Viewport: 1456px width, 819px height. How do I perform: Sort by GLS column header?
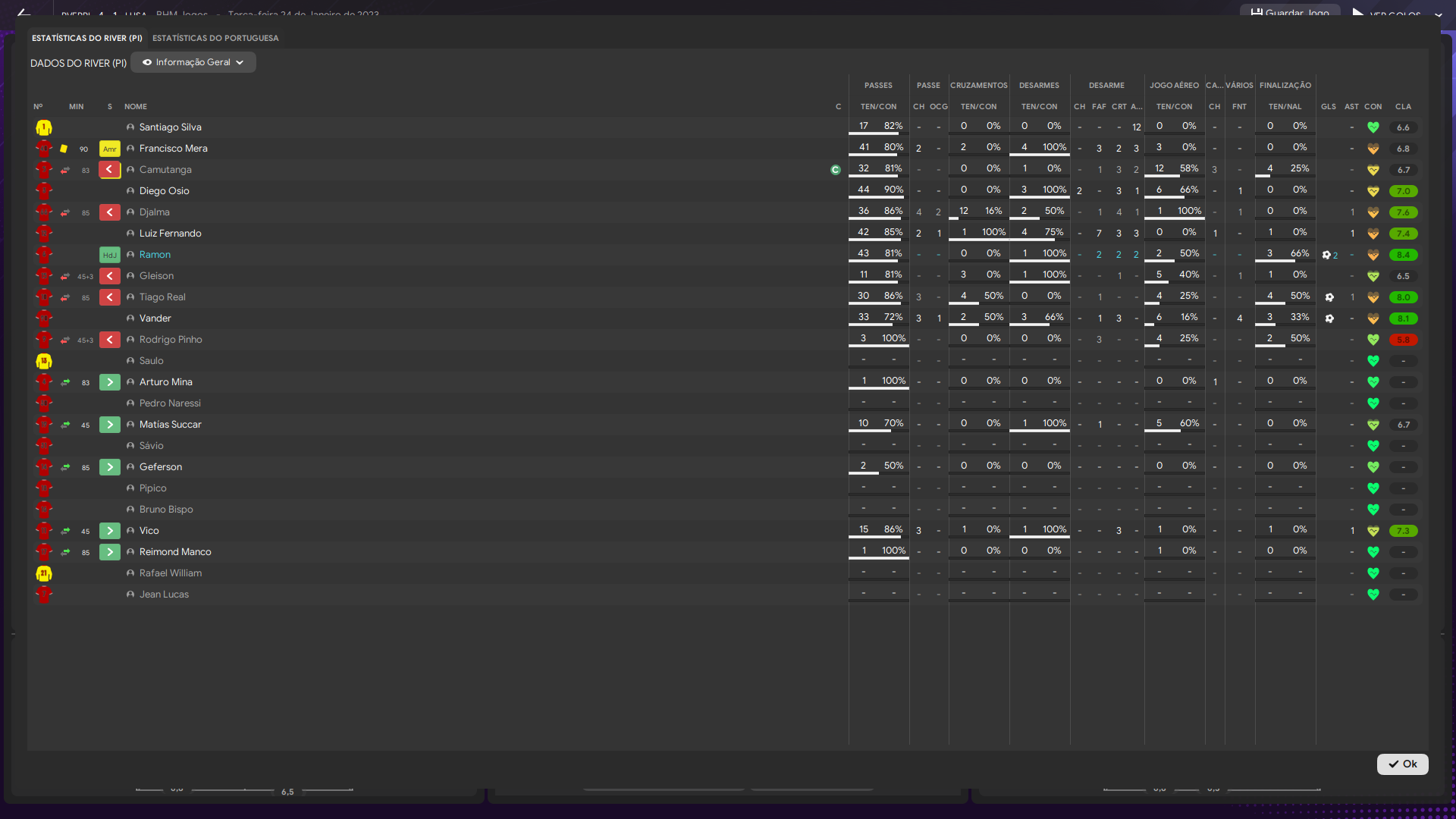pyautogui.click(x=1329, y=107)
